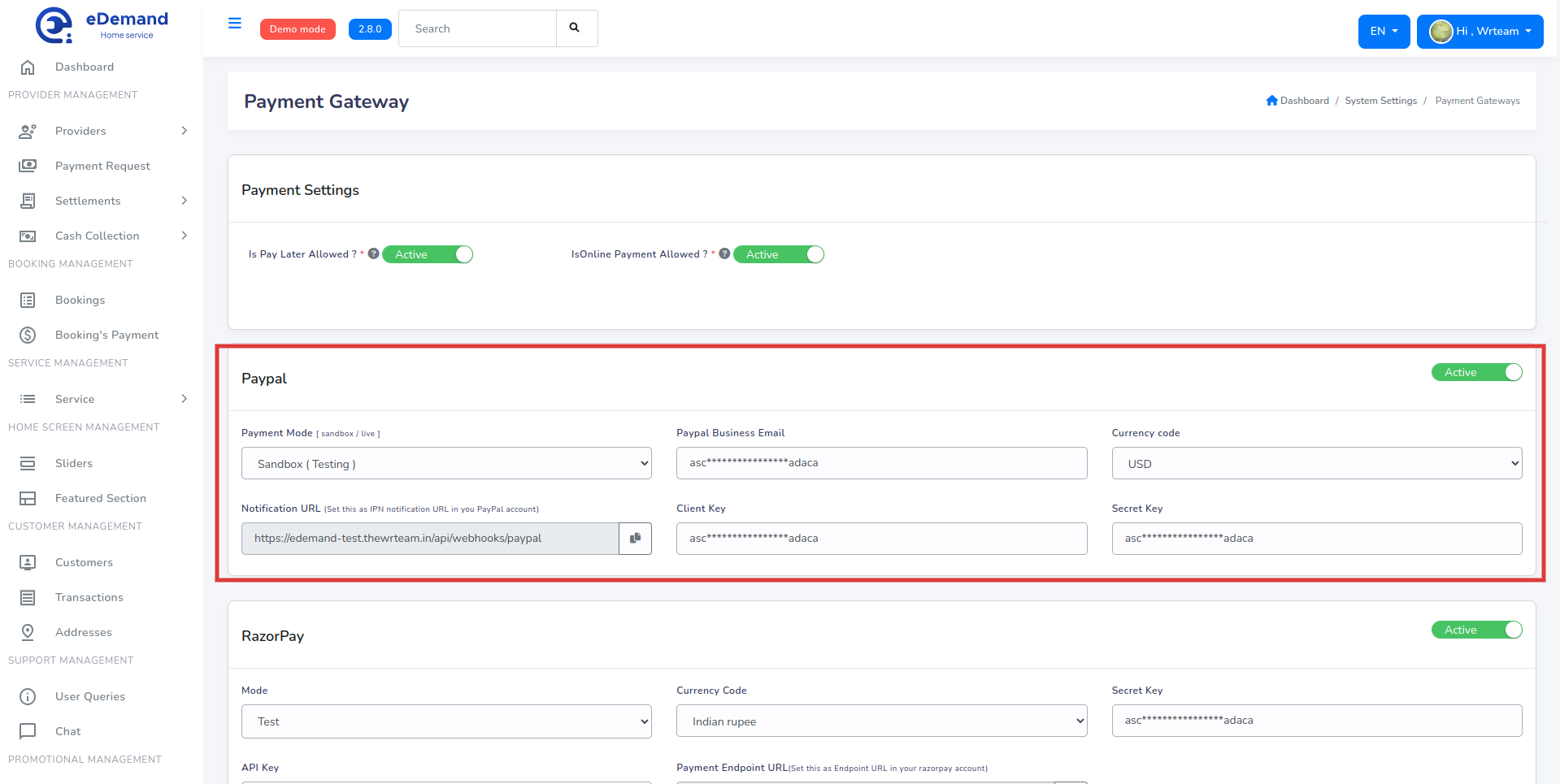Click the PayPal Notification URL field
This screenshot has width=1560, height=784.
(430, 539)
